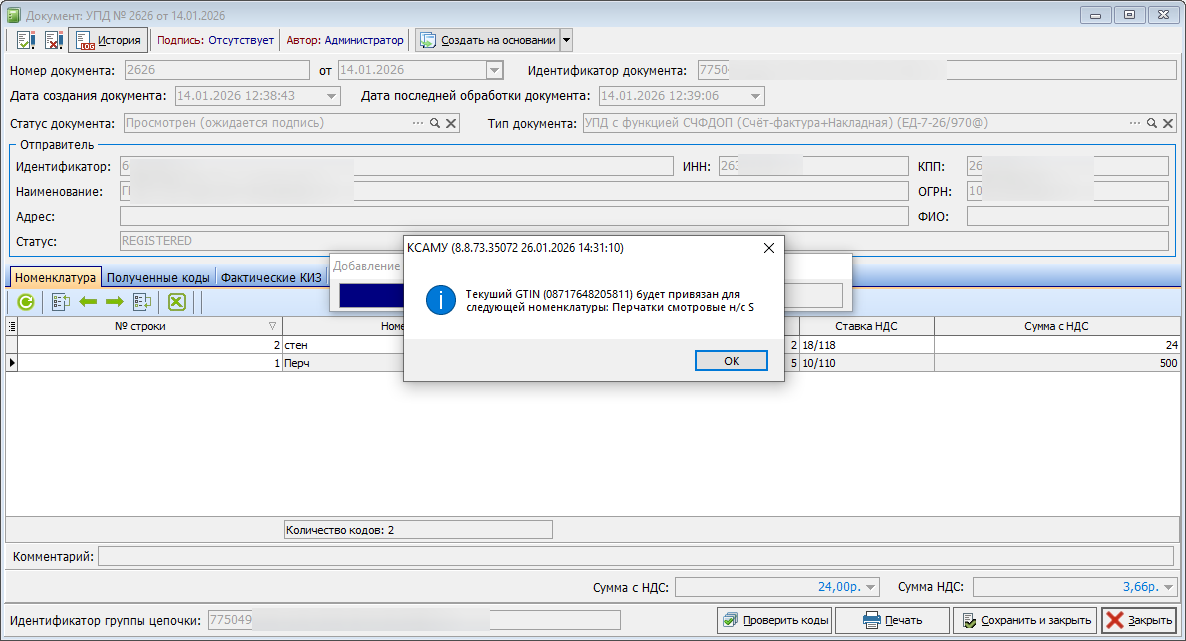The image size is (1186, 641).
Task: Switch to the Фактические КИЗ tab
Action: 270,277
